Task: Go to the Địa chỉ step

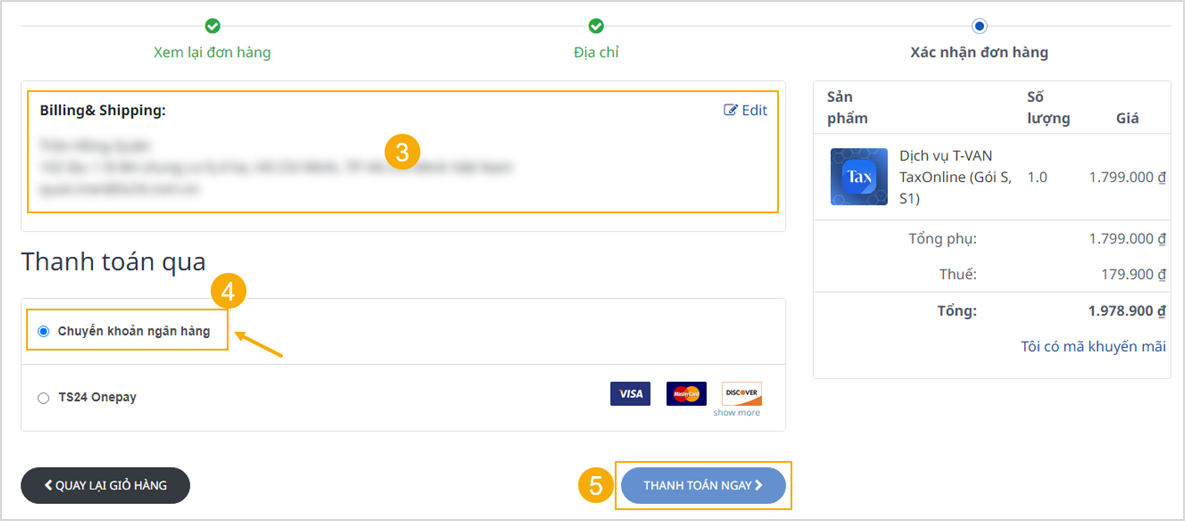Action: point(596,53)
